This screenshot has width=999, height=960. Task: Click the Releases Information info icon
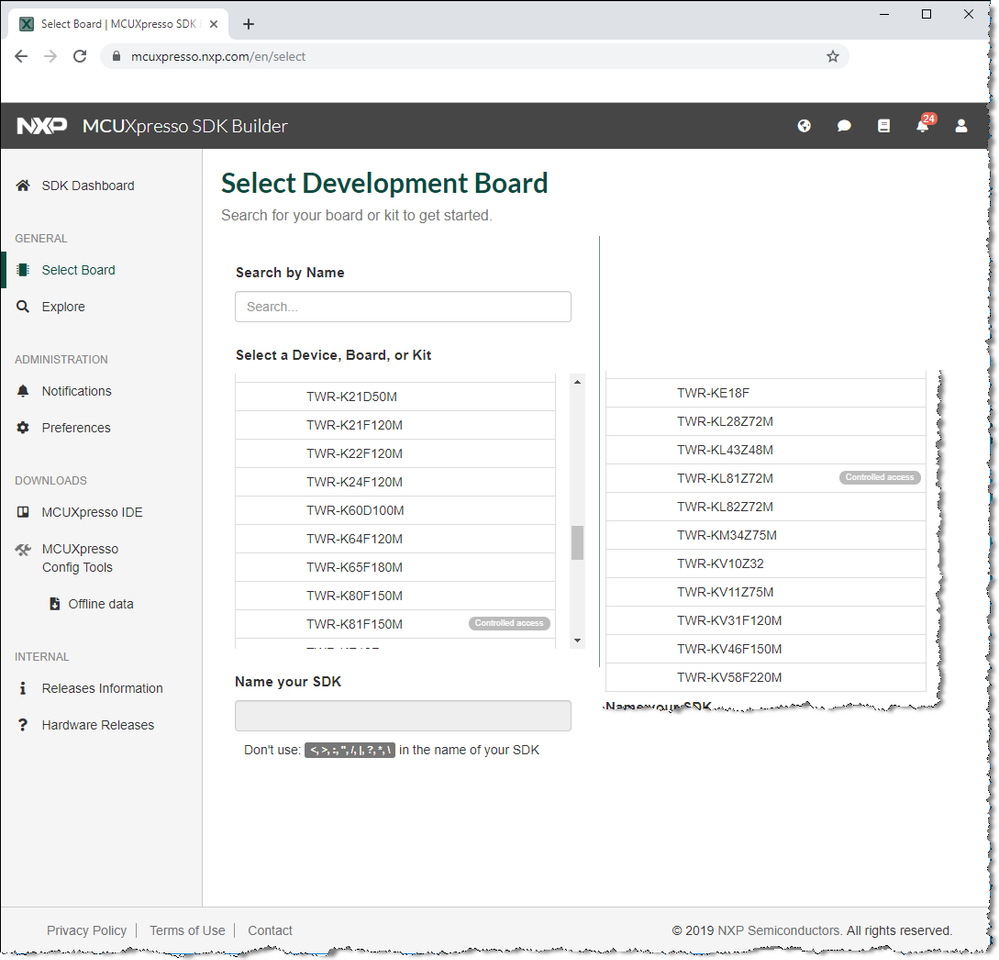coord(23,689)
